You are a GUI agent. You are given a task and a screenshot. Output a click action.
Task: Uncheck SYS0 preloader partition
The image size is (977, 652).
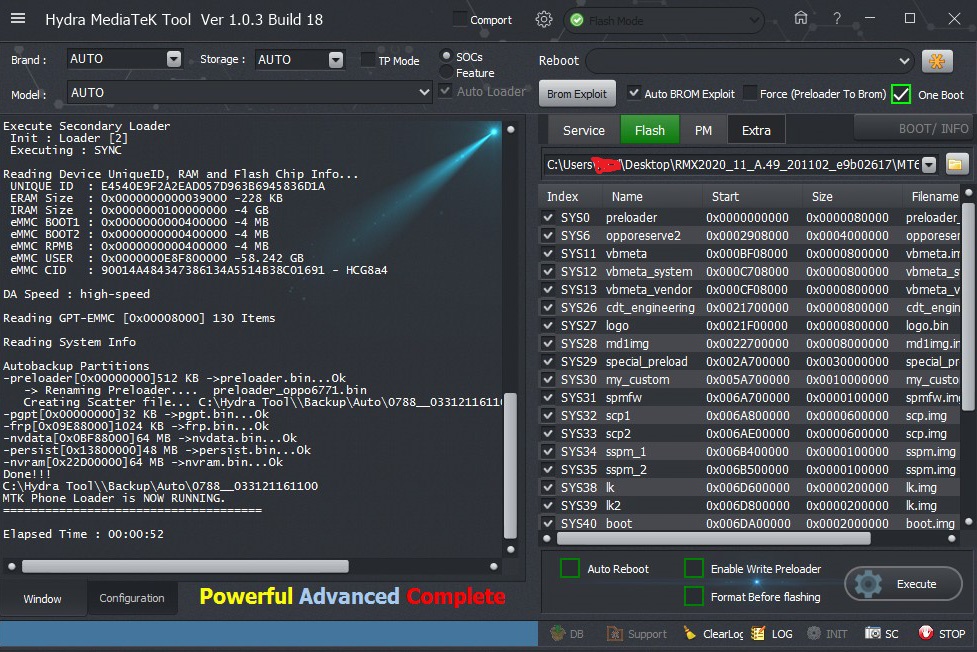click(x=548, y=218)
